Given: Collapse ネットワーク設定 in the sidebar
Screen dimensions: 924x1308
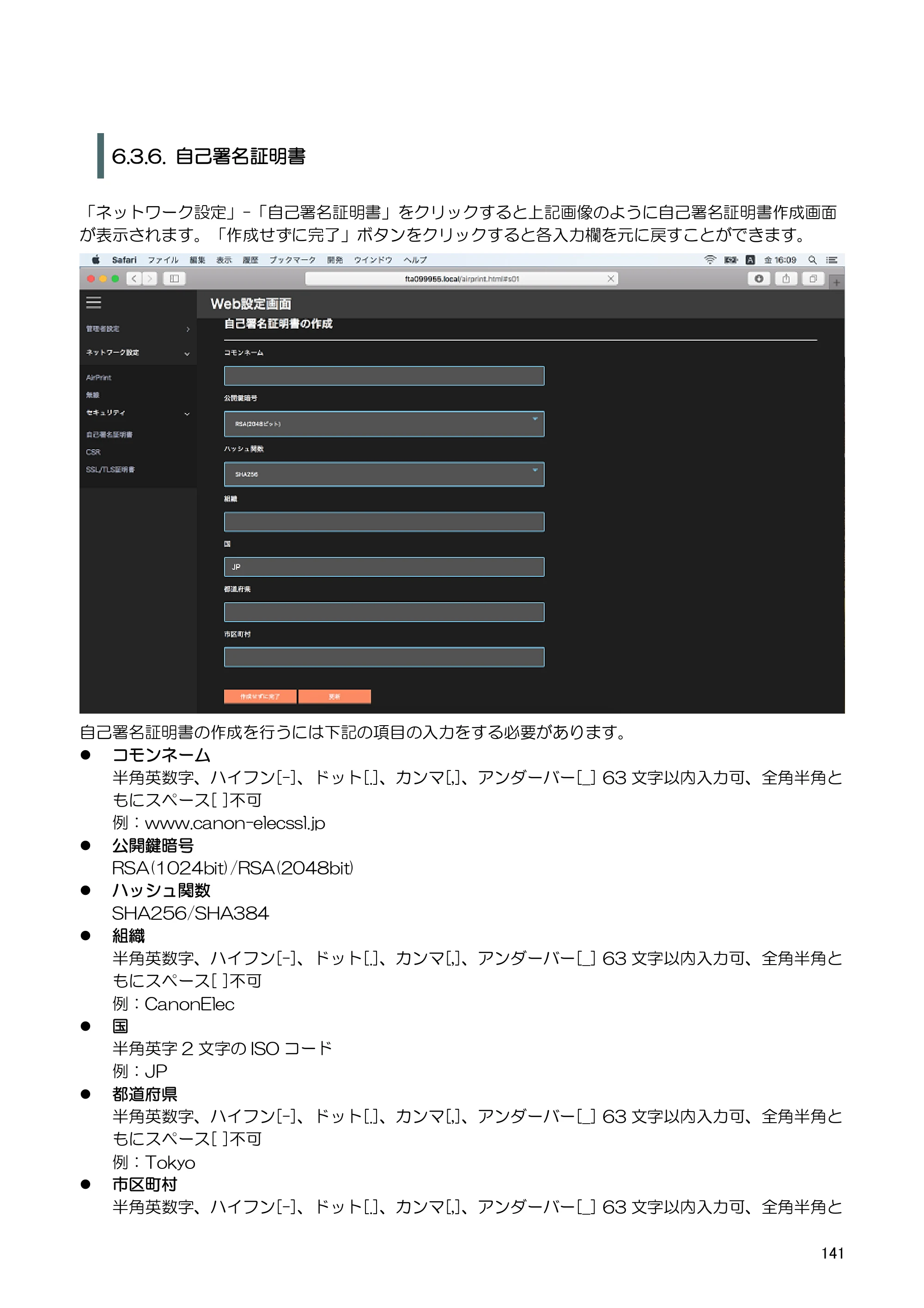Looking at the screenshot, I should pyautogui.click(x=138, y=353).
